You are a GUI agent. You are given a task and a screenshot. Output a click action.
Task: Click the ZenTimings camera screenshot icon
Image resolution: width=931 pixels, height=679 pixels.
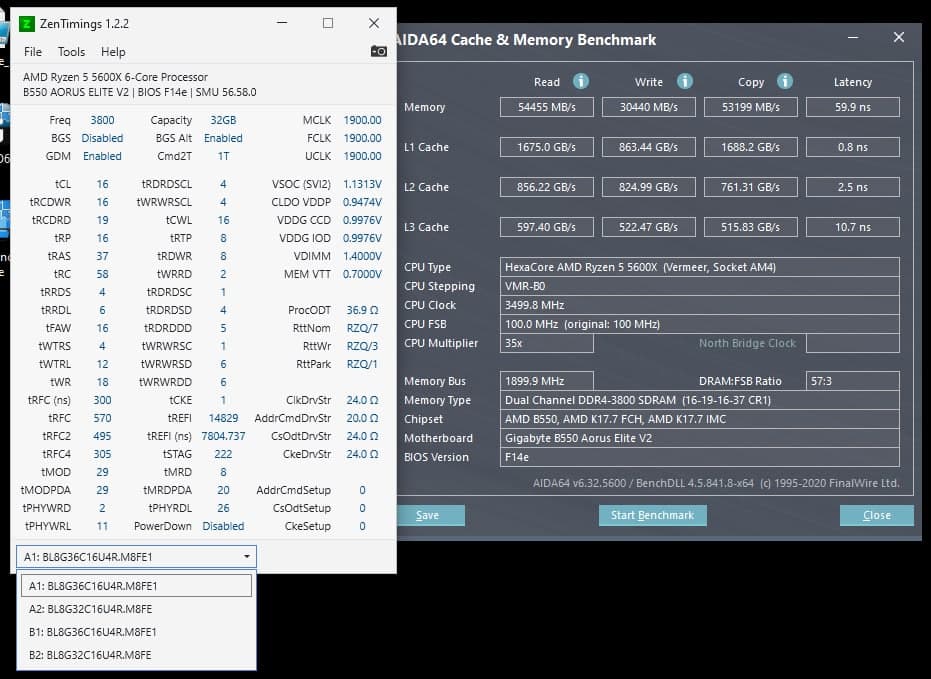(378, 52)
